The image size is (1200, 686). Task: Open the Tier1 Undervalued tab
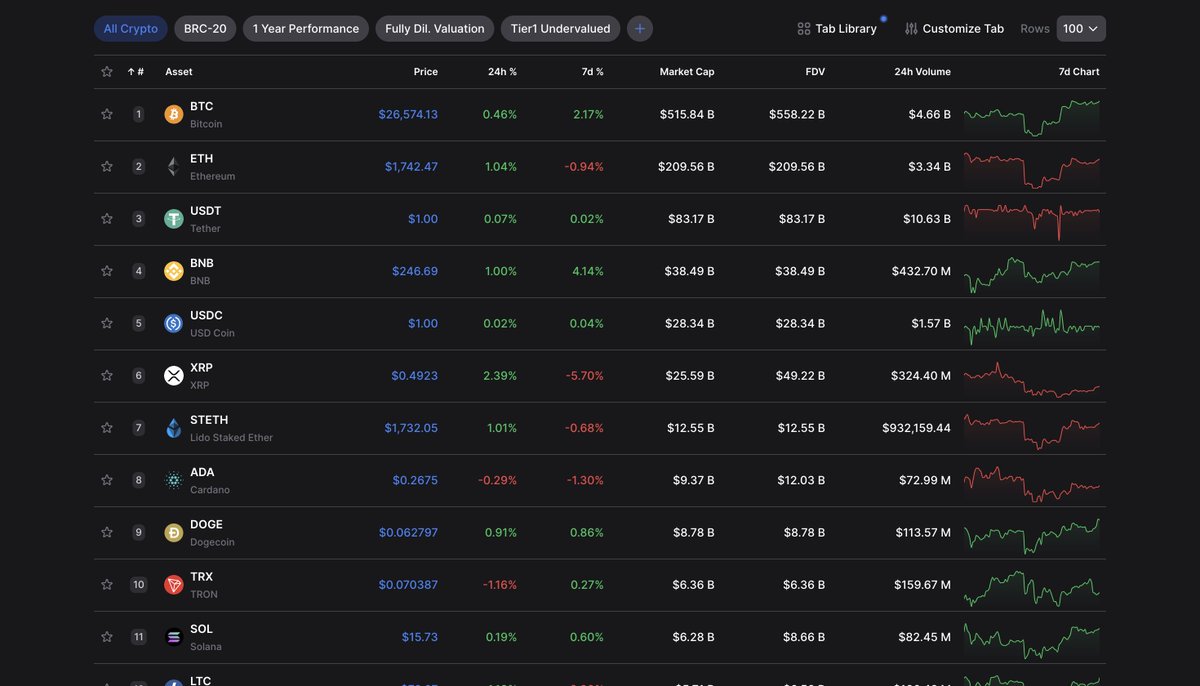[560, 29]
